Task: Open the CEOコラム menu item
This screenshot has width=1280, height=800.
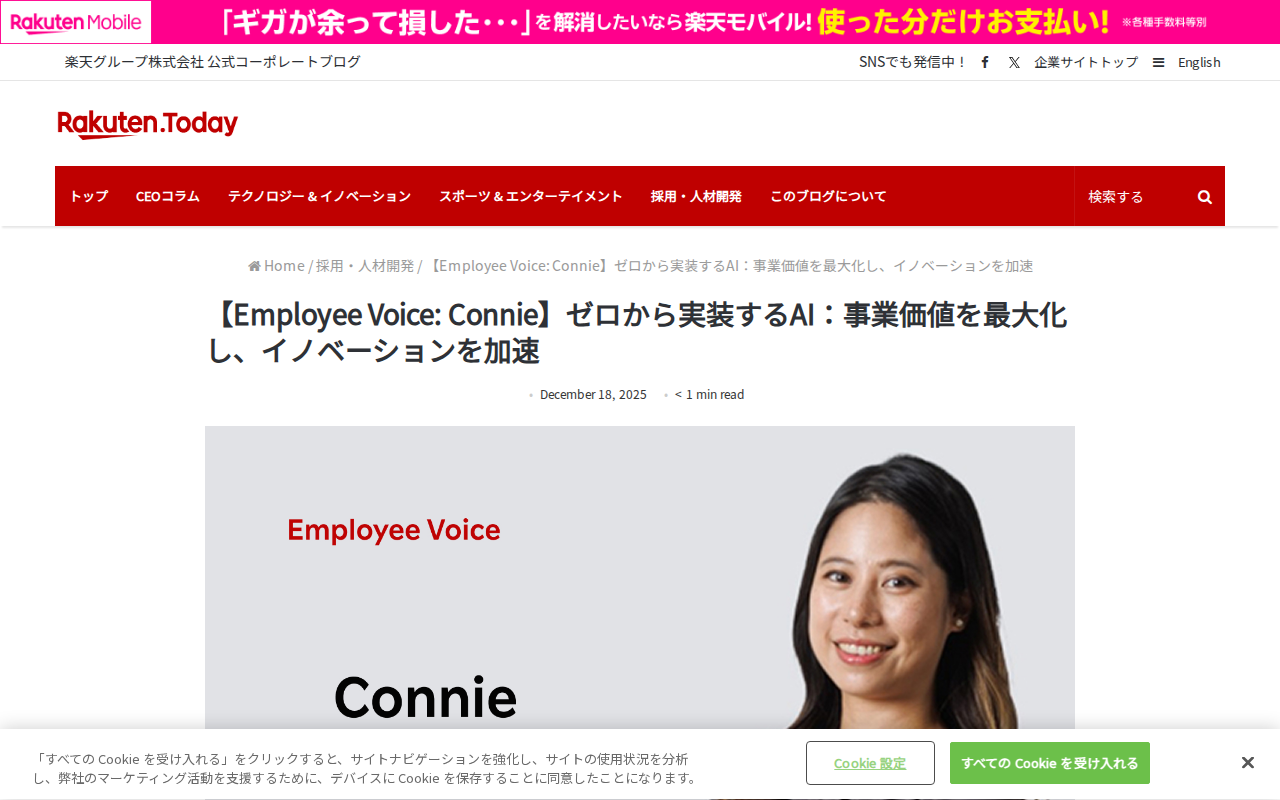Action: tap(168, 196)
